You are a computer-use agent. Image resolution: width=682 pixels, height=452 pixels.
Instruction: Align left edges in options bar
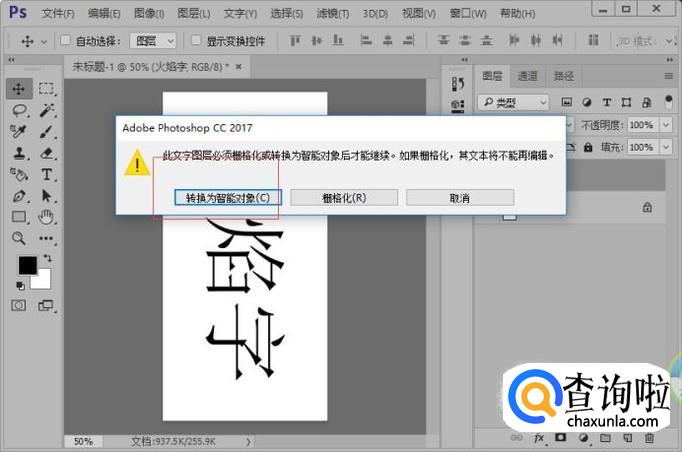[366, 41]
